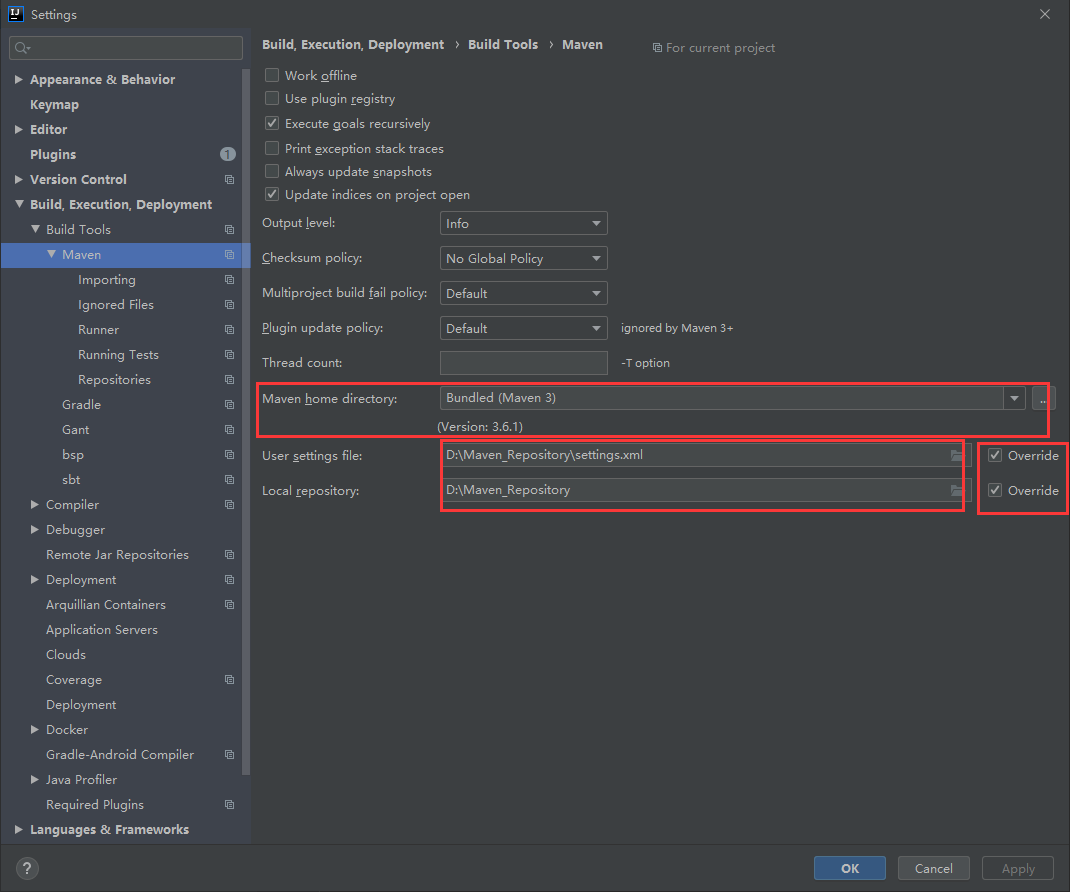Click the IntelliJ IDEA logo in title bar

coord(15,14)
